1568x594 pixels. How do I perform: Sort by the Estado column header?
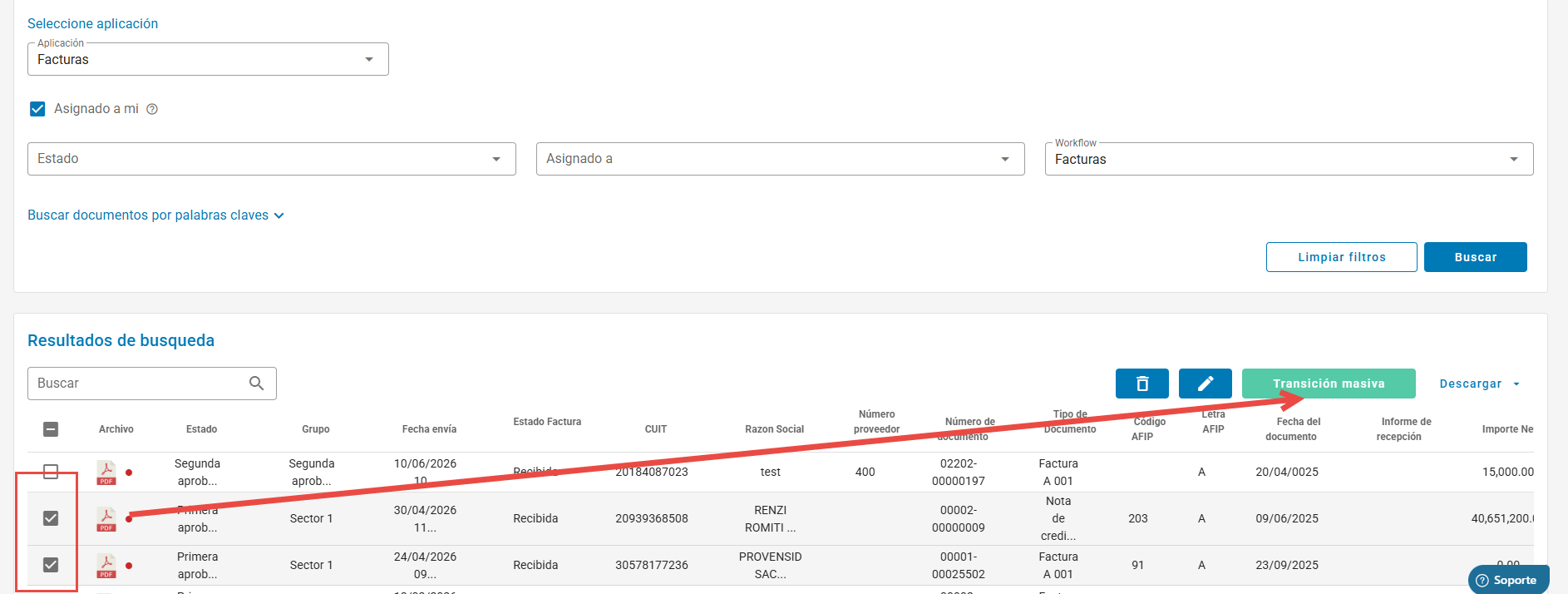(201, 429)
